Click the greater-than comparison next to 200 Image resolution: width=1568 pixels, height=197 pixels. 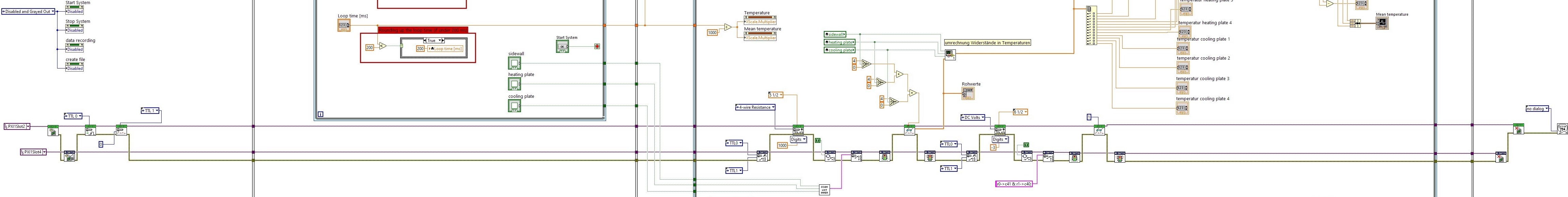(x=382, y=46)
